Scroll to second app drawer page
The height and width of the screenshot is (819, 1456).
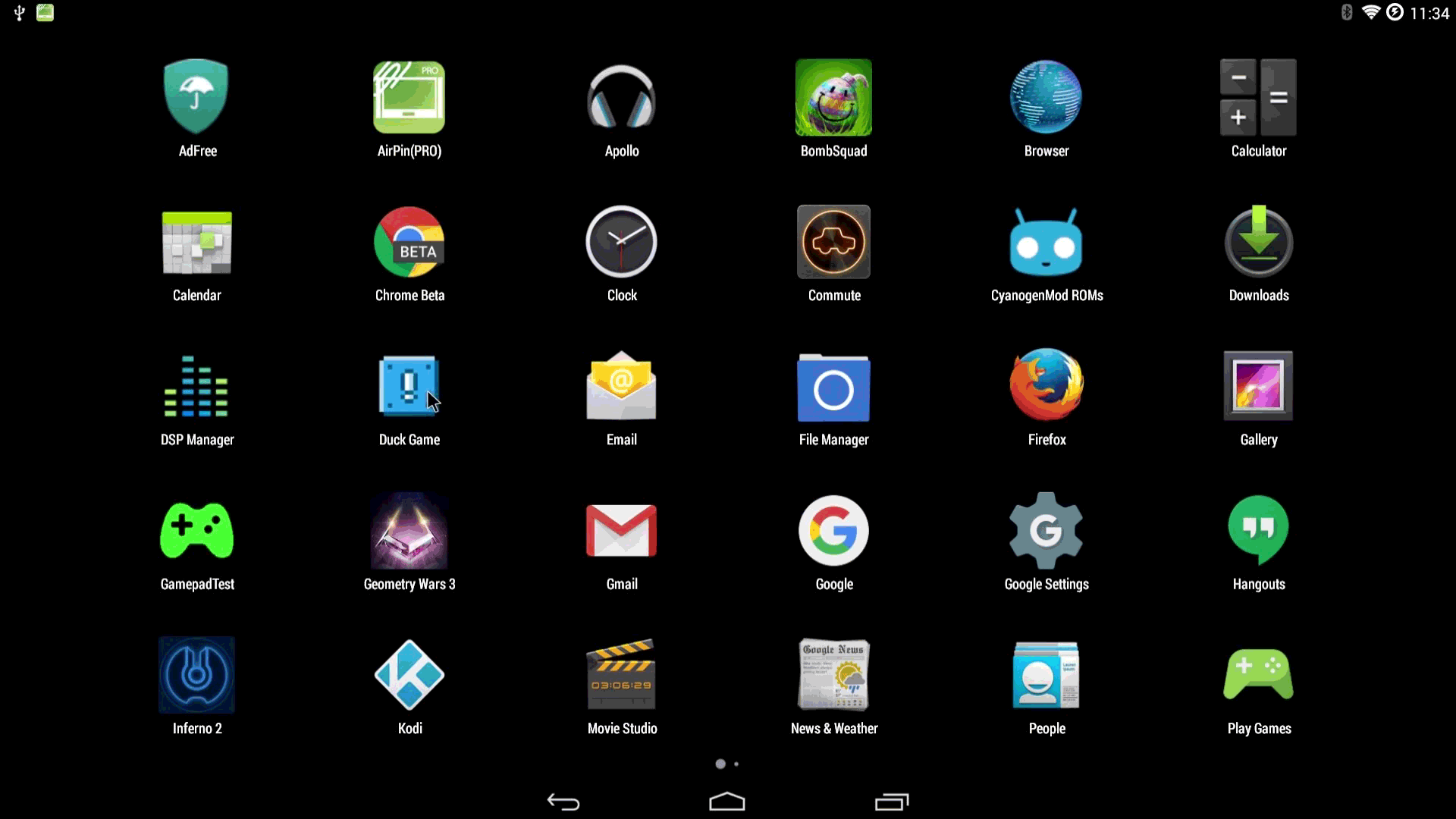(736, 763)
